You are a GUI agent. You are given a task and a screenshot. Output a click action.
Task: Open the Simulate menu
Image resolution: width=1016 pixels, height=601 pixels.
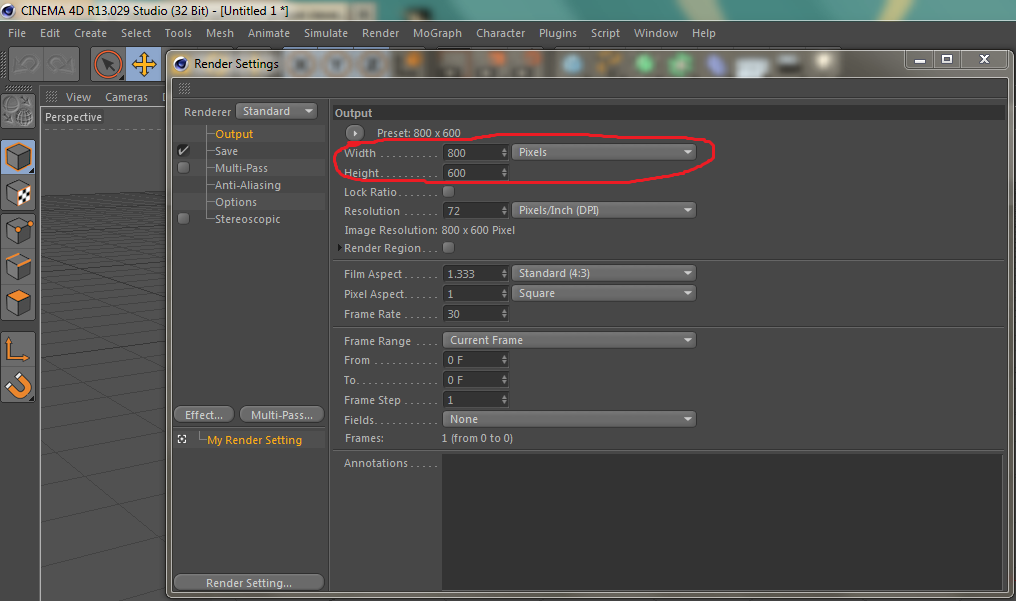(x=326, y=33)
